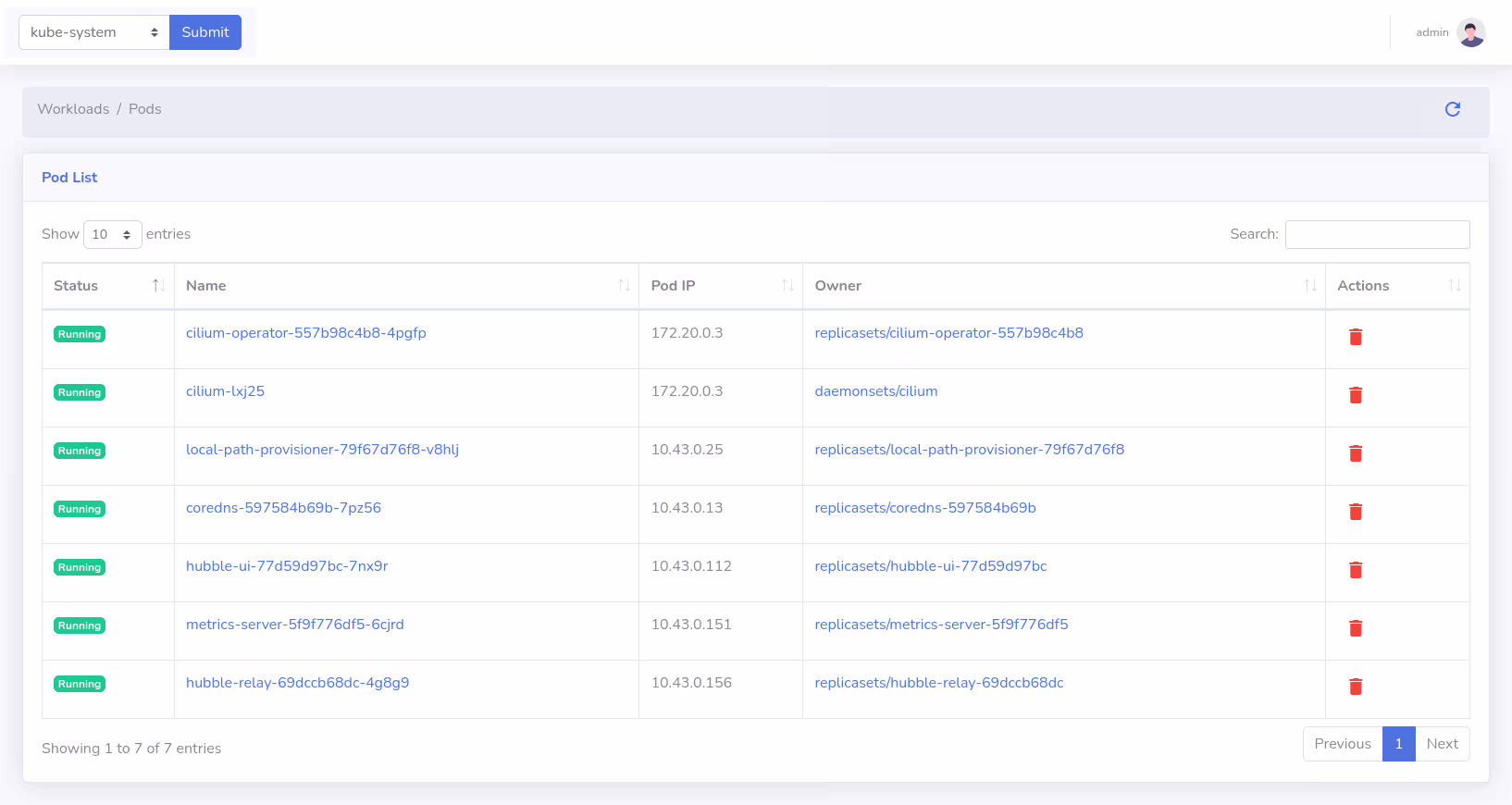Delete the local-path-provisioner pod
1512x805 pixels.
1355,453
